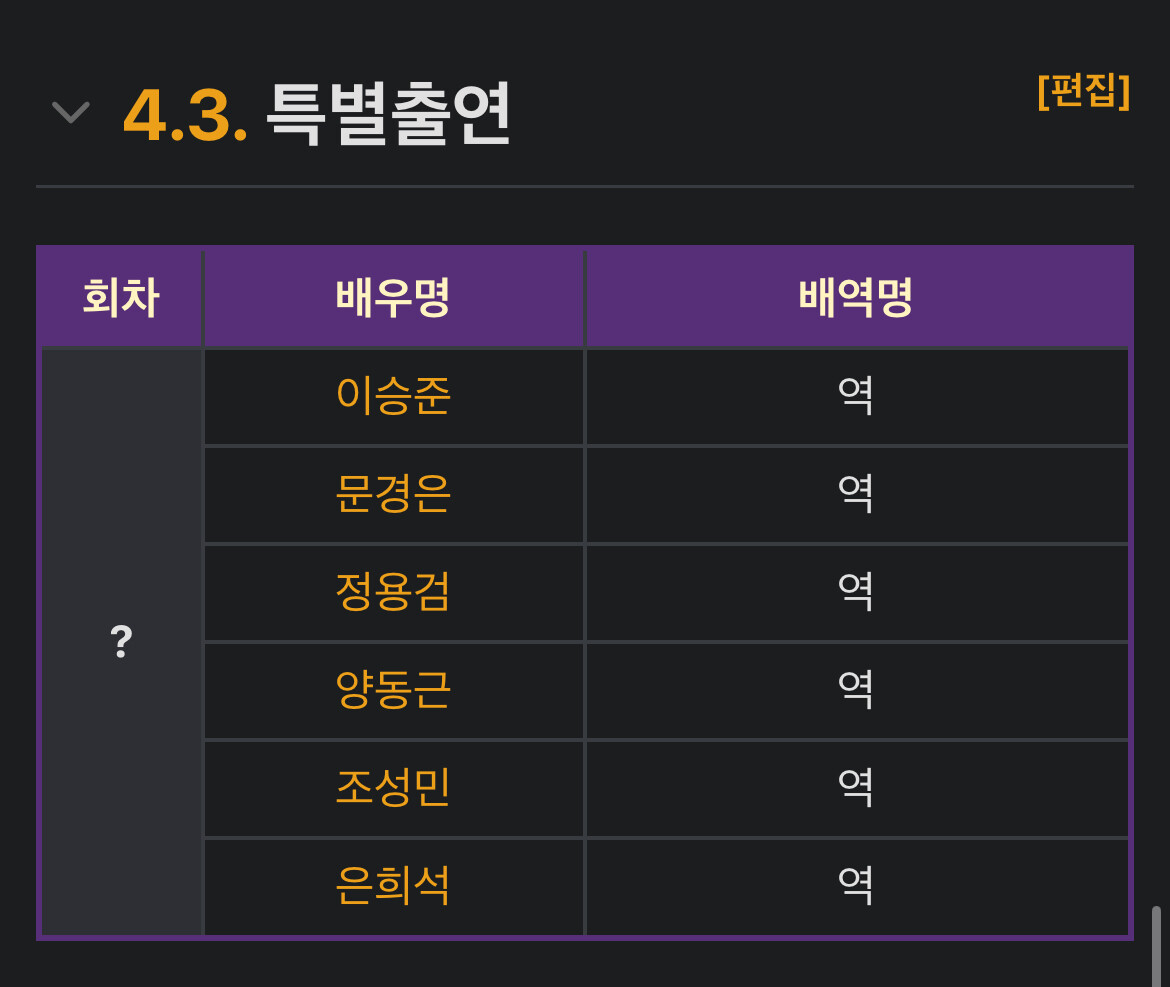Click the 배역명 column header
Viewport: 1170px width, 987px height.
856,298
